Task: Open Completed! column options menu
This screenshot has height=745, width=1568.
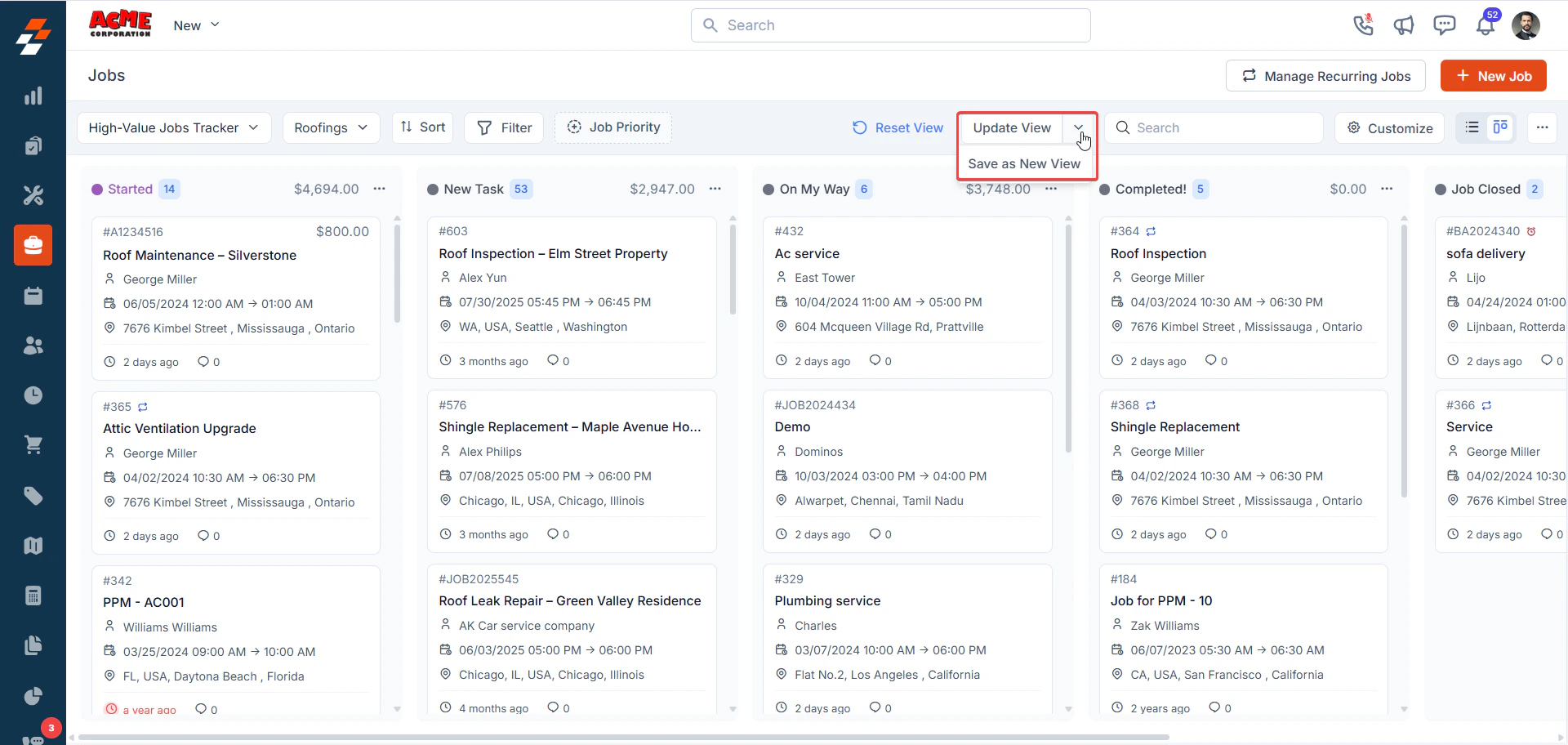Action: click(x=1387, y=189)
